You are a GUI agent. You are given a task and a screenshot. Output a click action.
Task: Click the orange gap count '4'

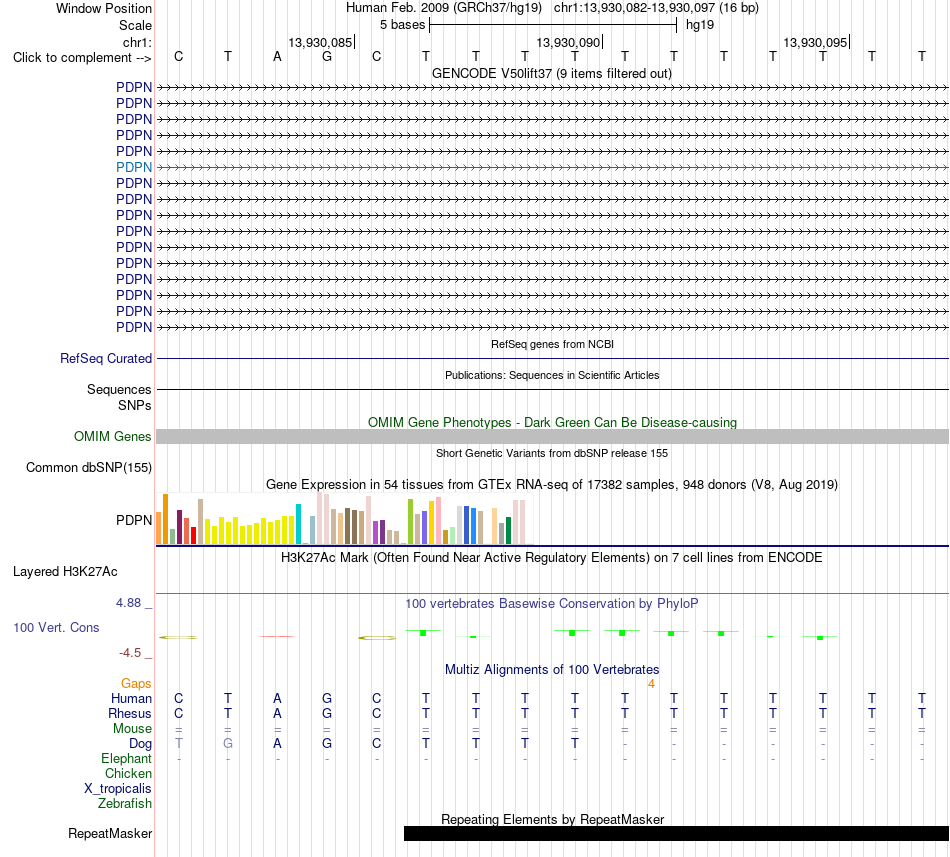(651, 684)
